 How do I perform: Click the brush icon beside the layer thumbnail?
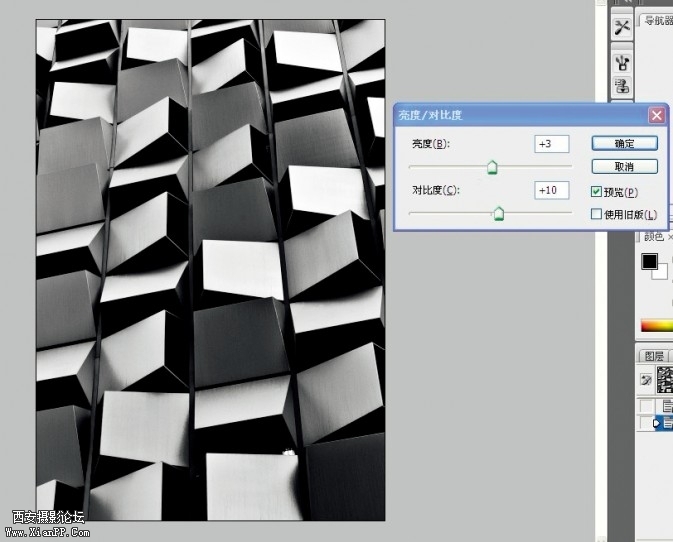coord(646,381)
